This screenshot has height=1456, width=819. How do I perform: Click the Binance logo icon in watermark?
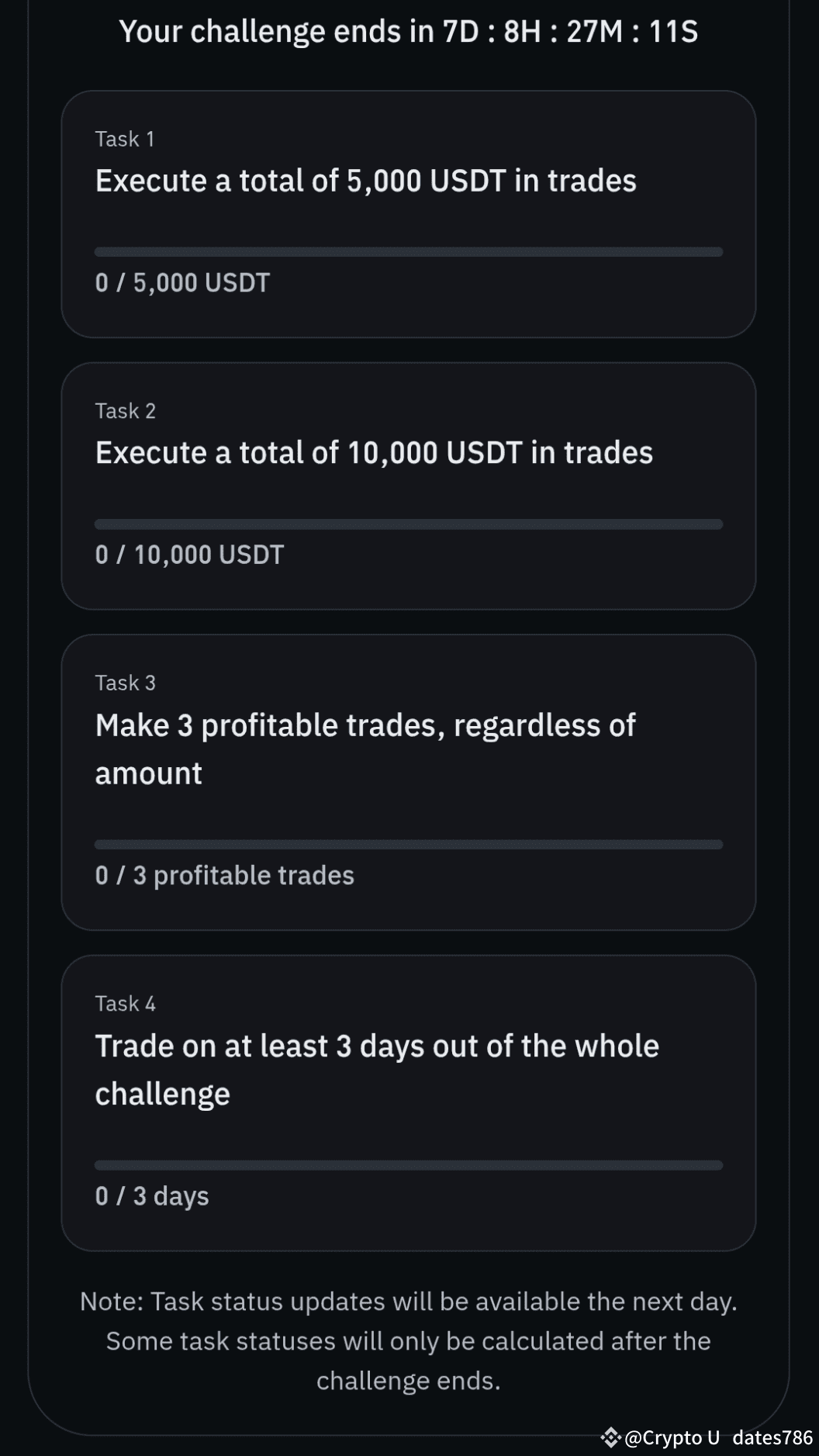(x=611, y=1437)
